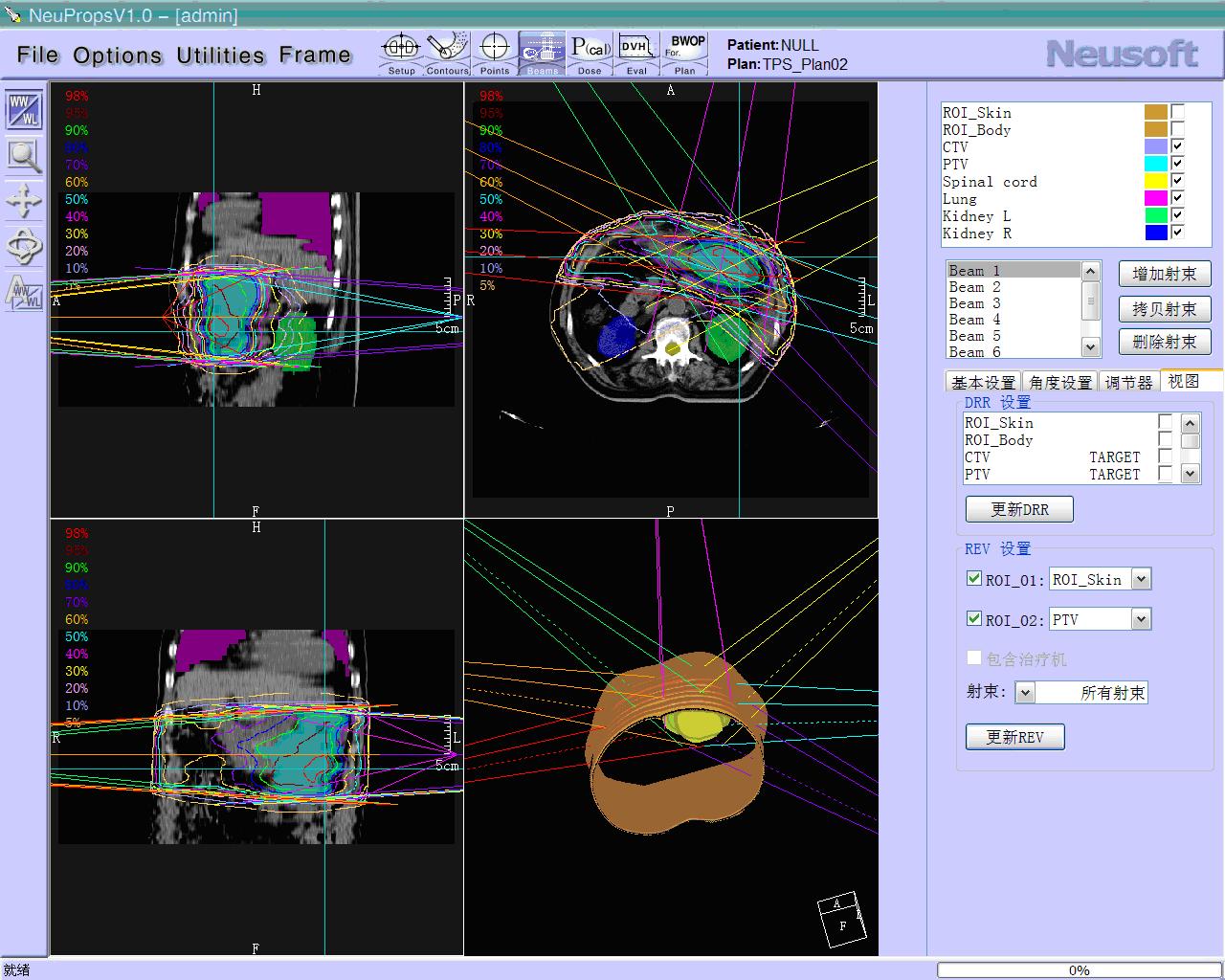Uncheck Kidney L visibility checkbox
The image size is (1225, 980).
click(x=1178, y=215)
